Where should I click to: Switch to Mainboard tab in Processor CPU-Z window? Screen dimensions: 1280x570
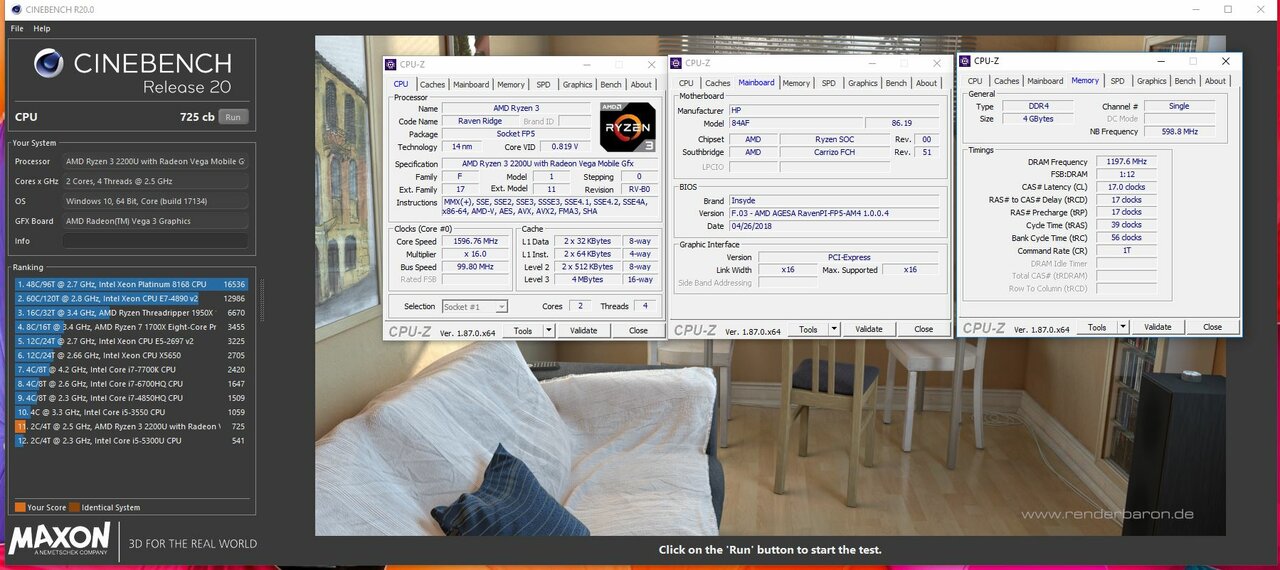(x=471, y=85)
